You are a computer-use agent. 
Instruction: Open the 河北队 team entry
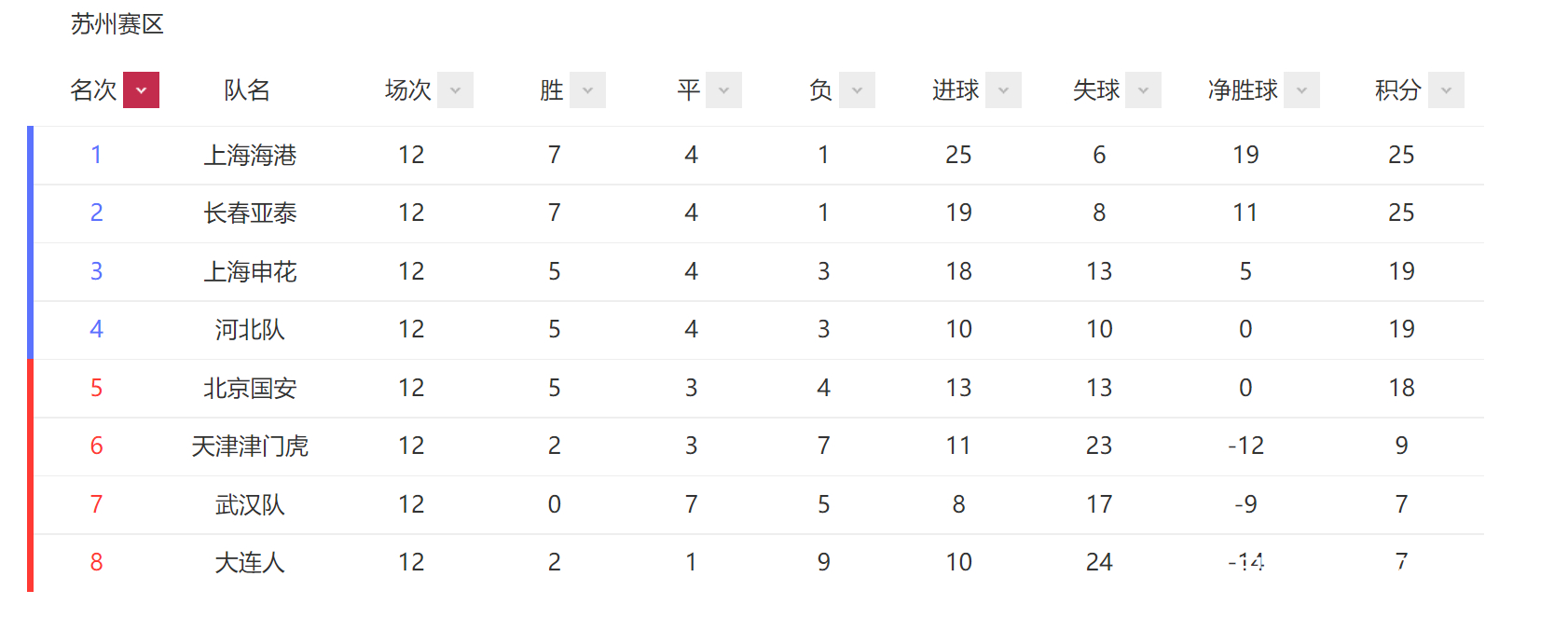[250, 329]
